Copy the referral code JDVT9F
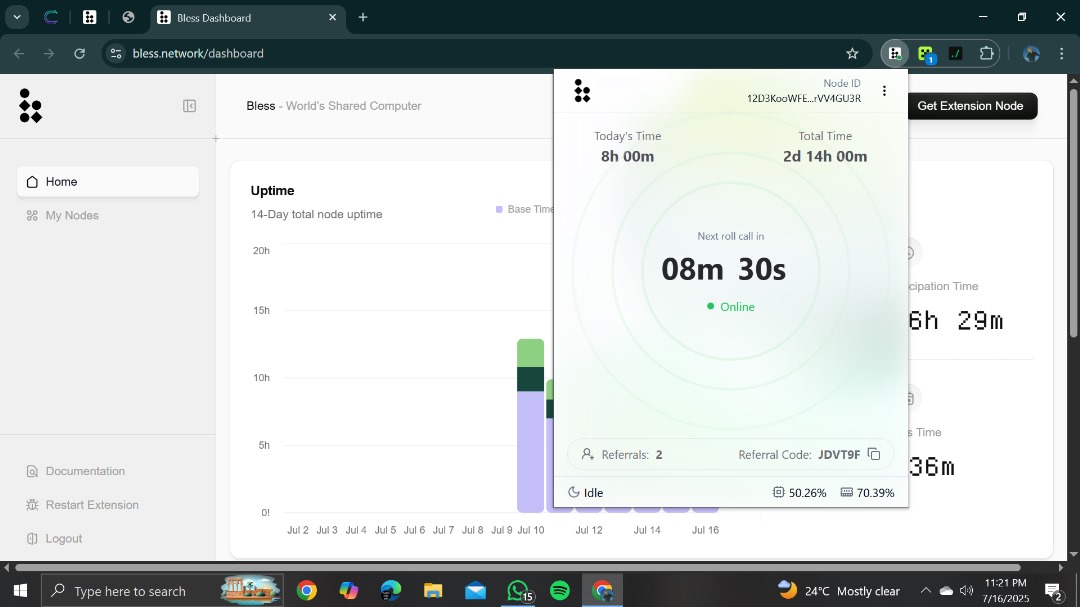Viewport: 1080px width, 607px height. point(874,454)
